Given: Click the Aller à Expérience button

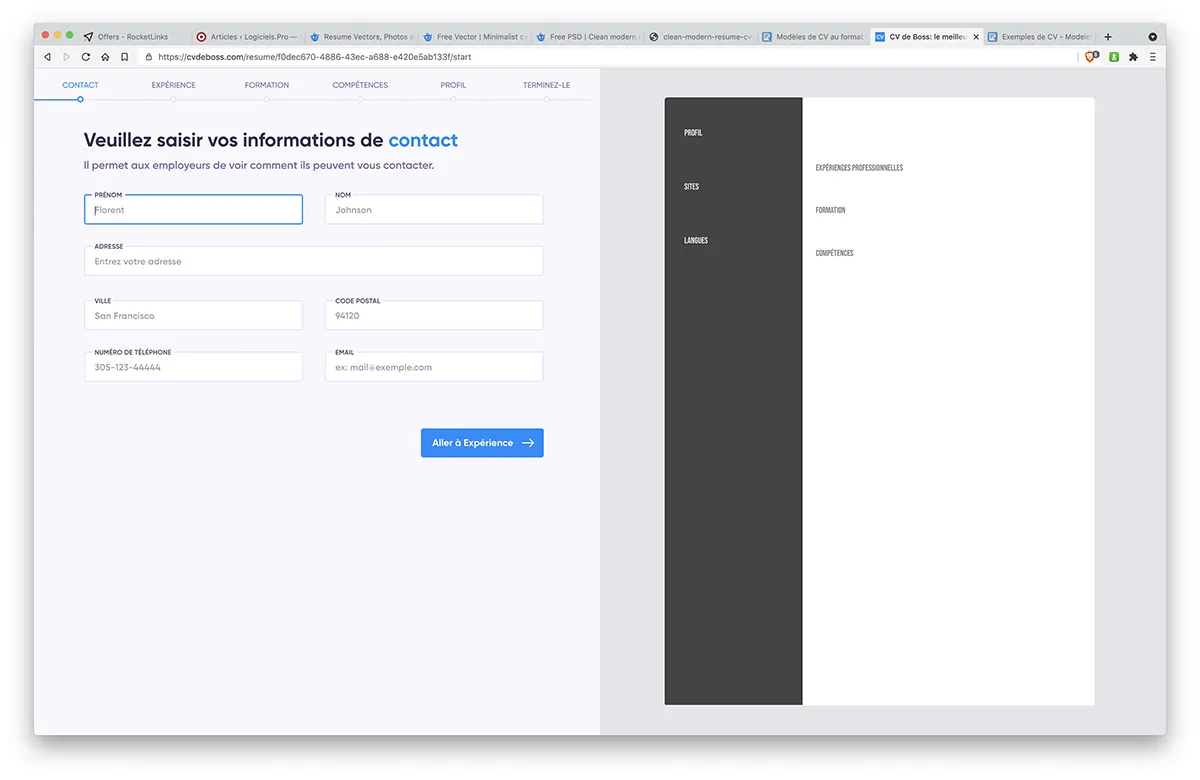Looking at the screenshot, I should tap(482, 443).
